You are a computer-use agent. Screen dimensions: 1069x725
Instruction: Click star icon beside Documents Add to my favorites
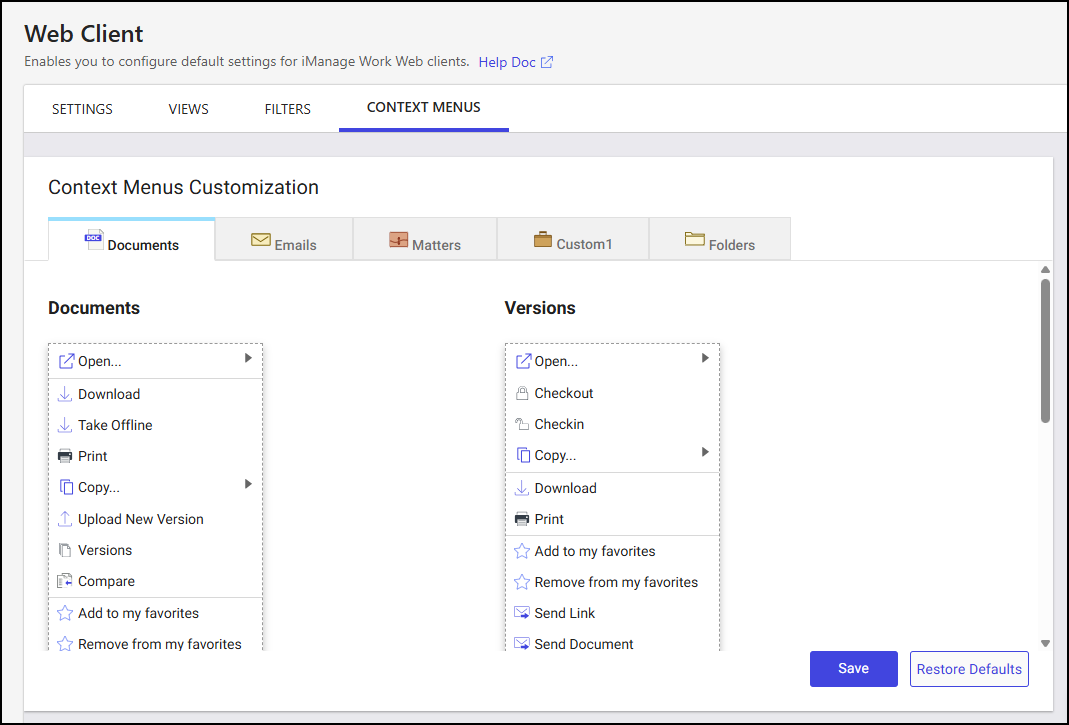point(65,613)
